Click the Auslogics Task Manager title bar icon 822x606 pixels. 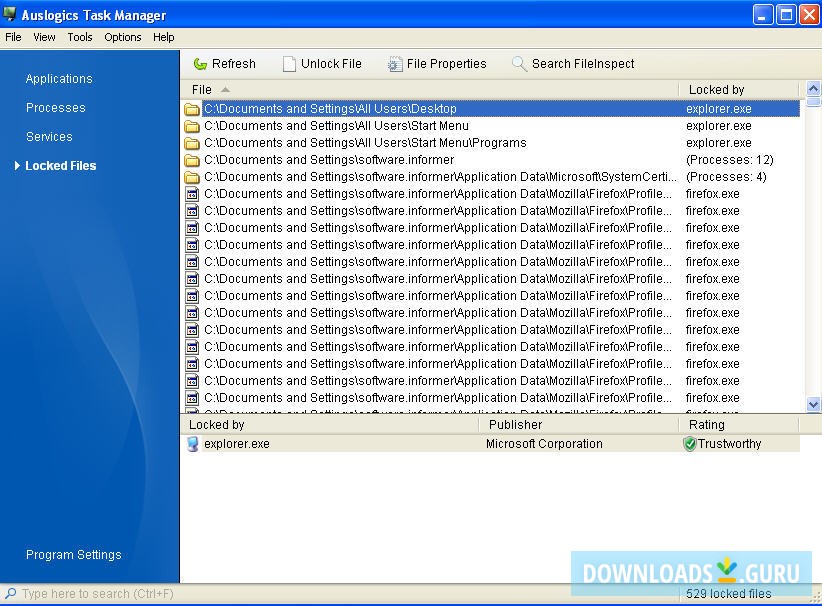click(9, 14)
